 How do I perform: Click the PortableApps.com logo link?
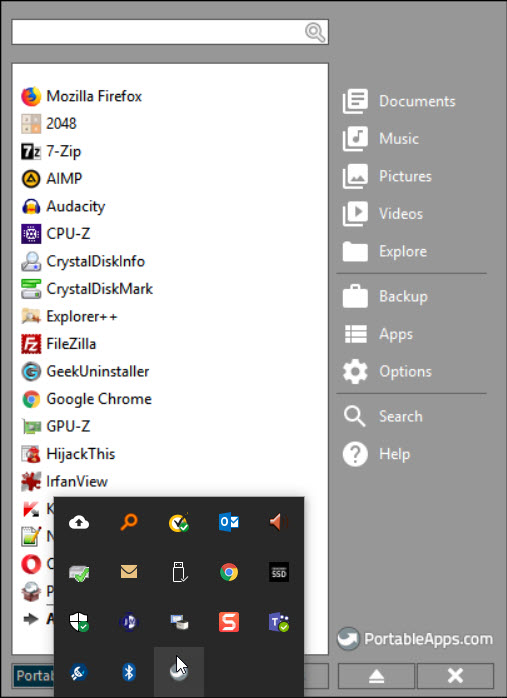click(x=415, y=639)
